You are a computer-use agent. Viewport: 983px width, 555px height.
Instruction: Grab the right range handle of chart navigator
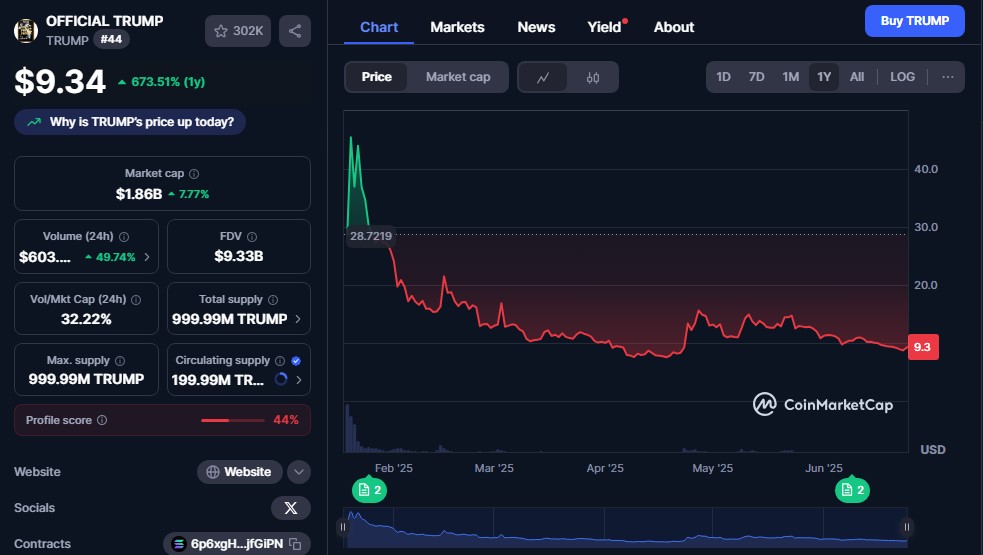pos(907,527)
